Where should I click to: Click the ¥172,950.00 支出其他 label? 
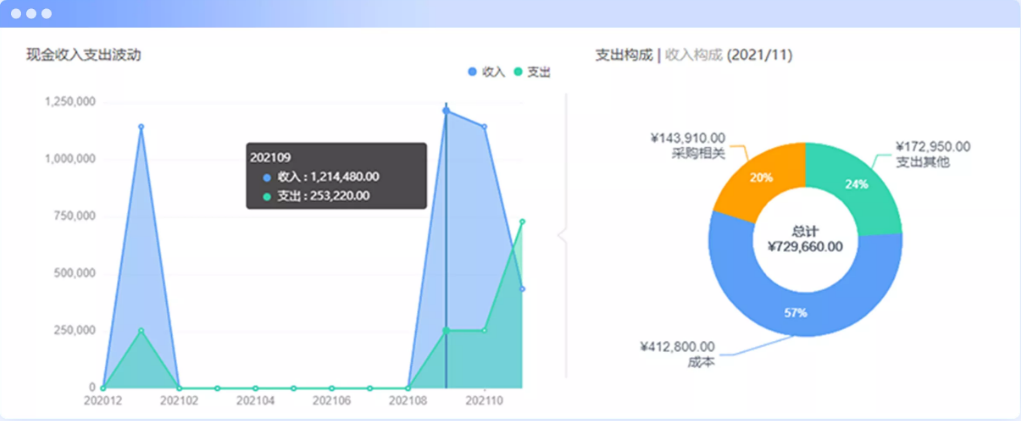point(932,154)
